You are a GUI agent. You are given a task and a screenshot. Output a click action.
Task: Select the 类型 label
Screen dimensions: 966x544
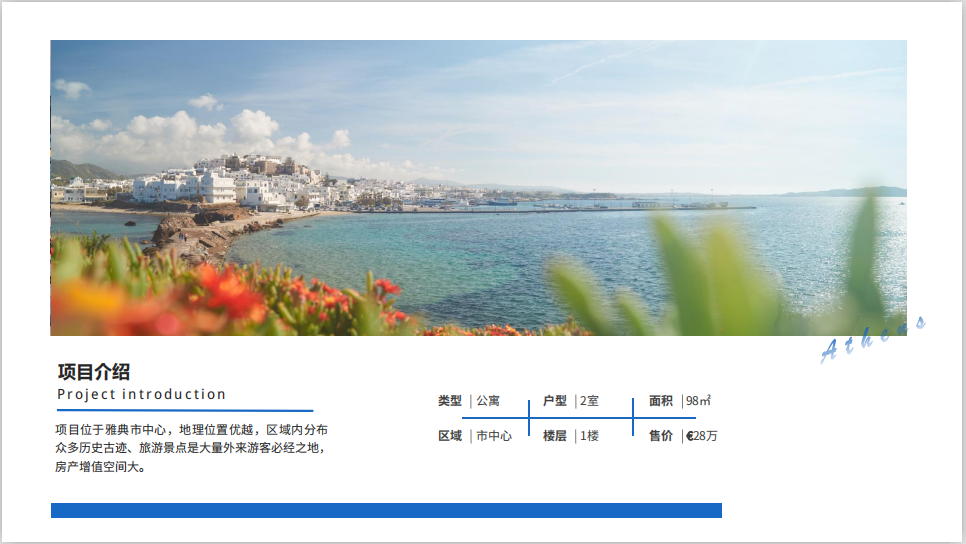[x=450, y=401]
